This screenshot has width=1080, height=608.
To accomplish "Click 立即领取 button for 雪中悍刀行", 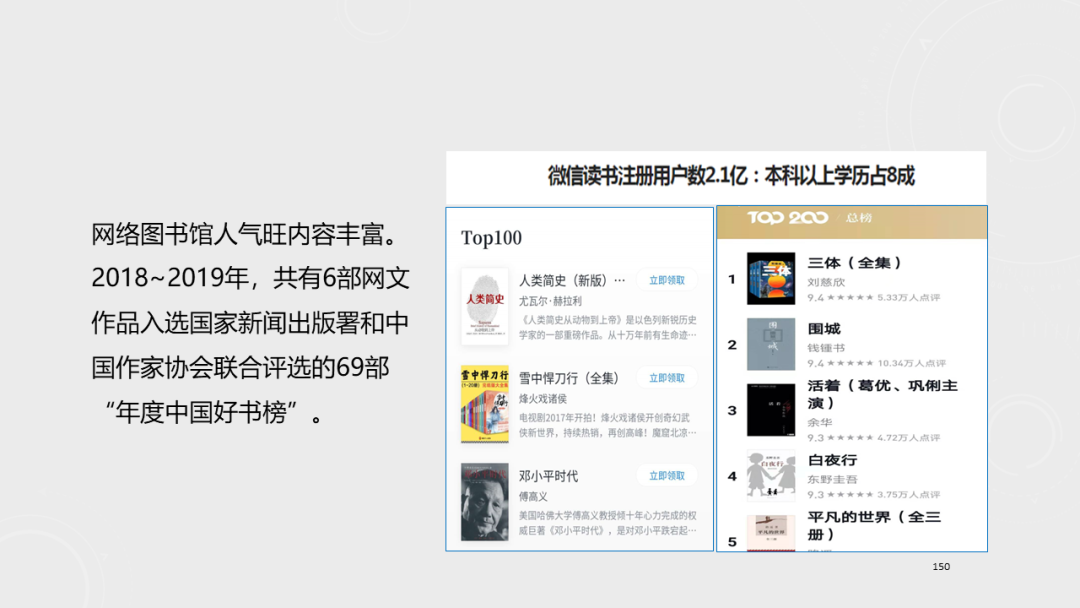I will tap(667, 378).
